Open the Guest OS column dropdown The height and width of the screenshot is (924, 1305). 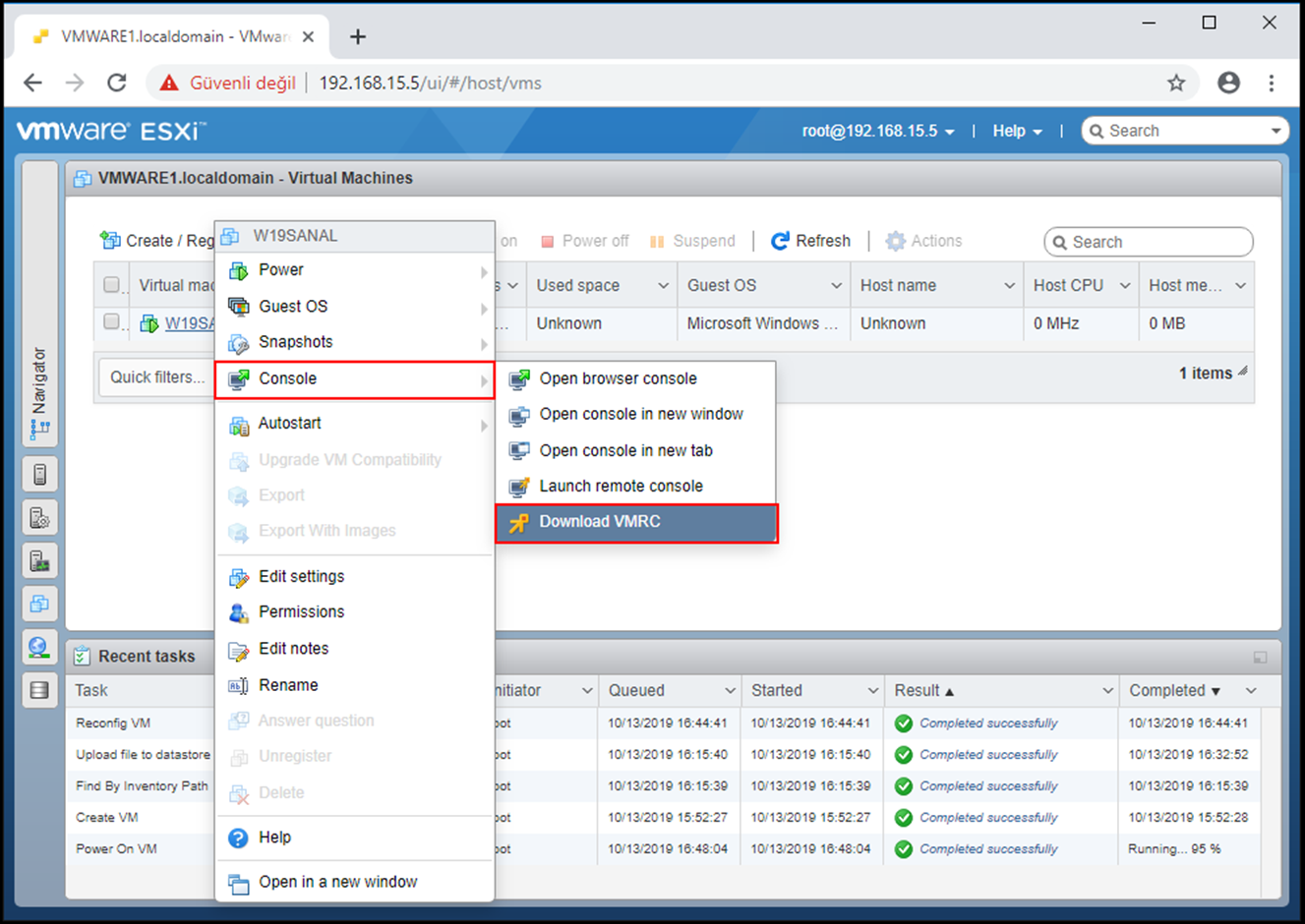(837, 286)
